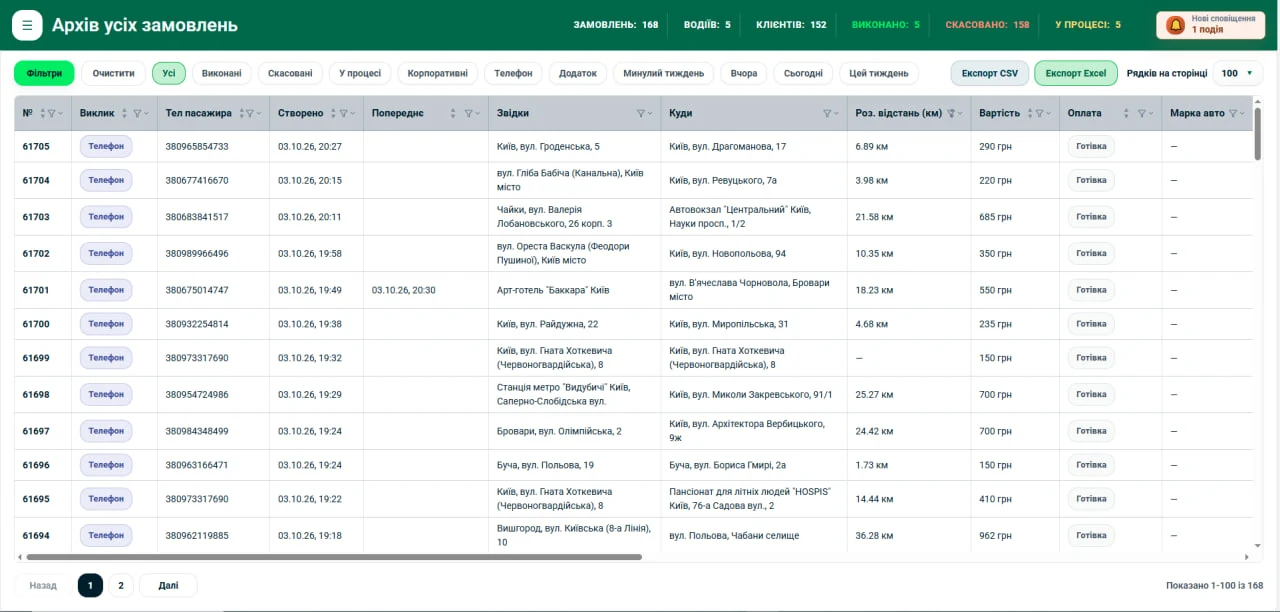Toggle the Додаток filter chip

click(578, 73)
